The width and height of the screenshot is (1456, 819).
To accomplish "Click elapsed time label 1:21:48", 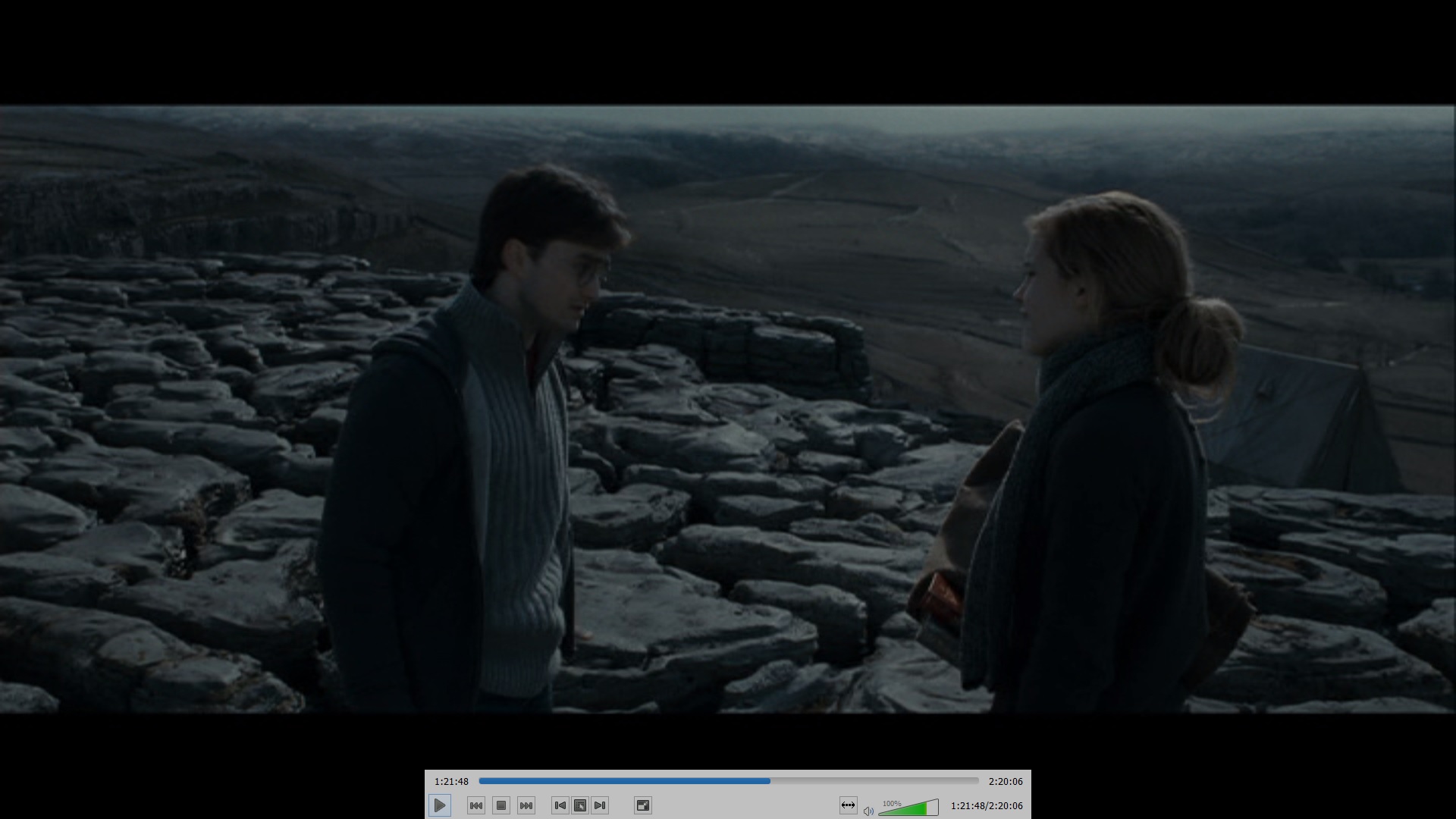I will click(x=451, y=781).
